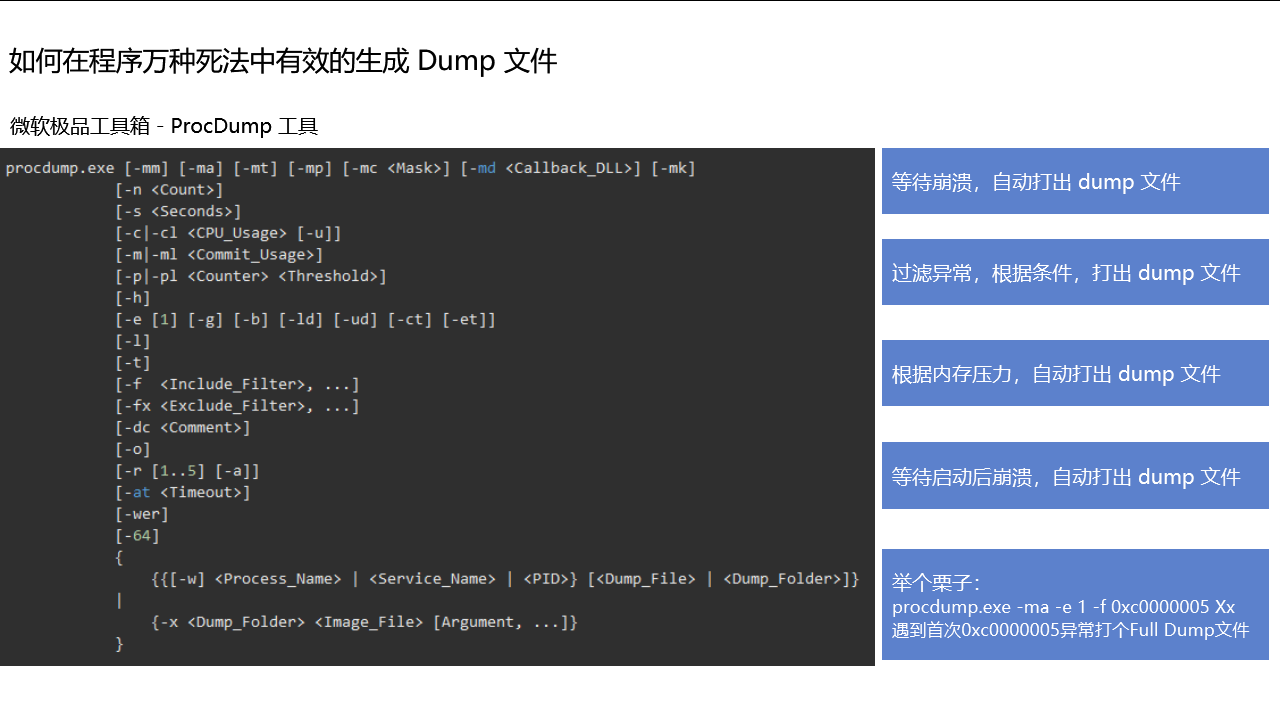
Task: Click the <Image_File> placeholder in the code
Action: (x=369, y=622)
